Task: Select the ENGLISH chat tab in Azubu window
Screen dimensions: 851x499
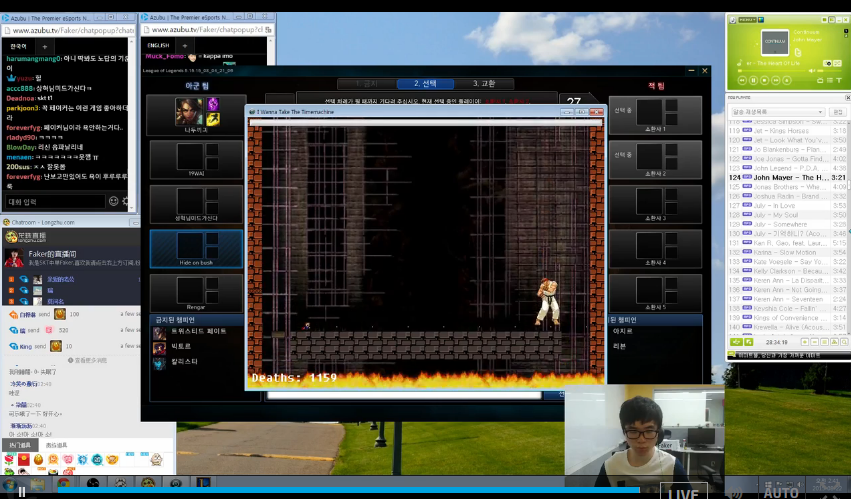Action: click(158, 46)
